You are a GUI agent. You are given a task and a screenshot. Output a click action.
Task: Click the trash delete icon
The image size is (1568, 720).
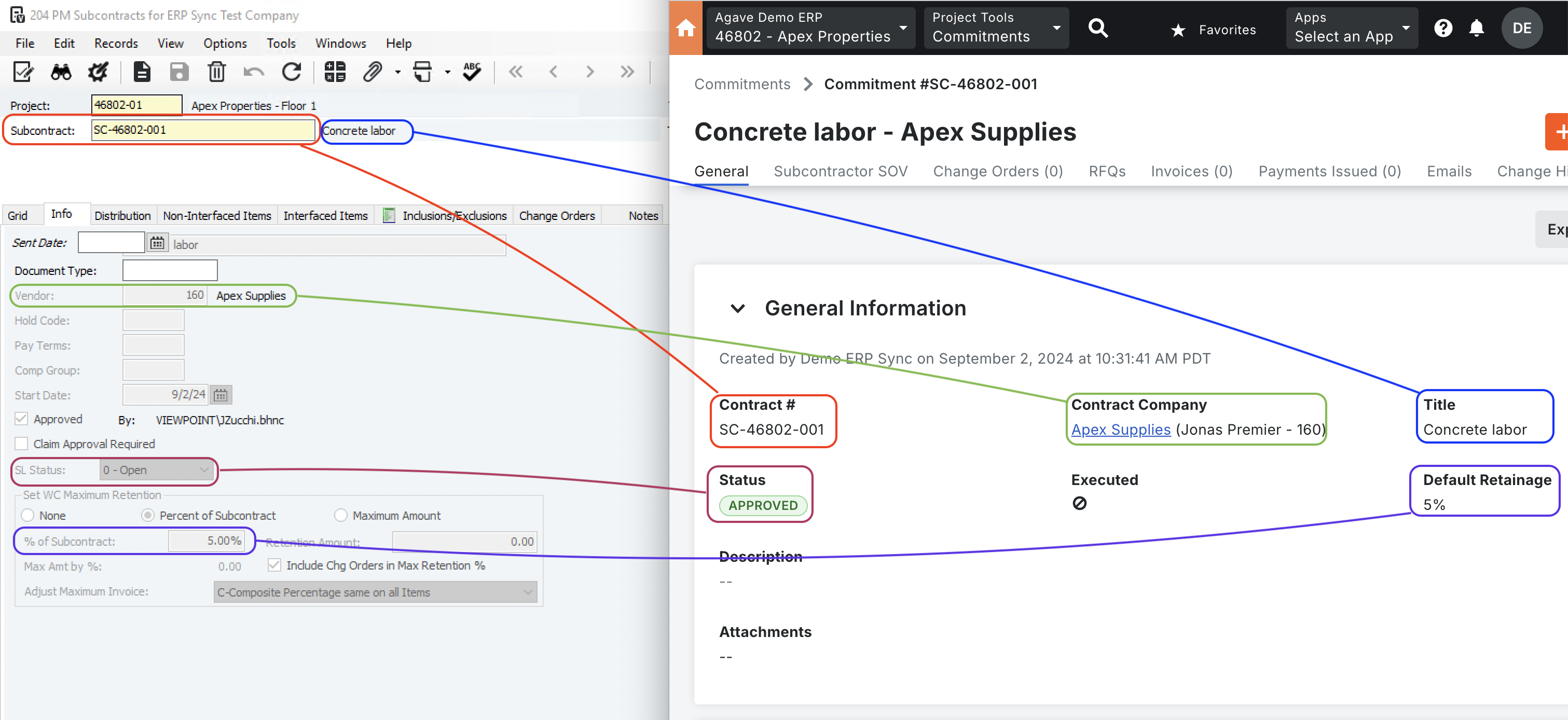217,72
